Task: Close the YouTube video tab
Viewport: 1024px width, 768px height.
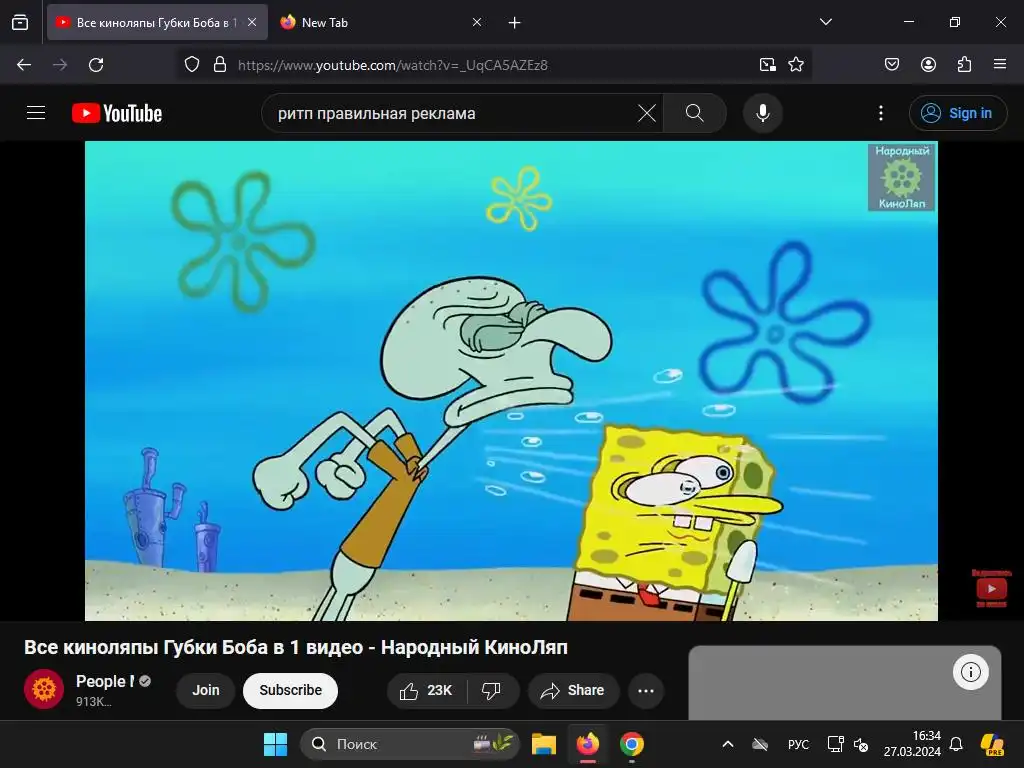Action: point(252,22)
